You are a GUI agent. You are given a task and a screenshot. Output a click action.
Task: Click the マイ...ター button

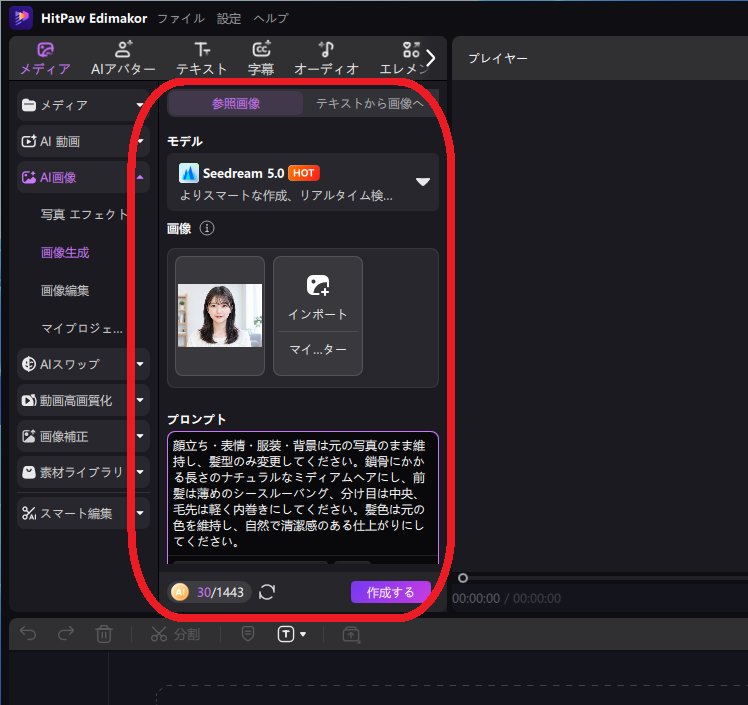318,350
